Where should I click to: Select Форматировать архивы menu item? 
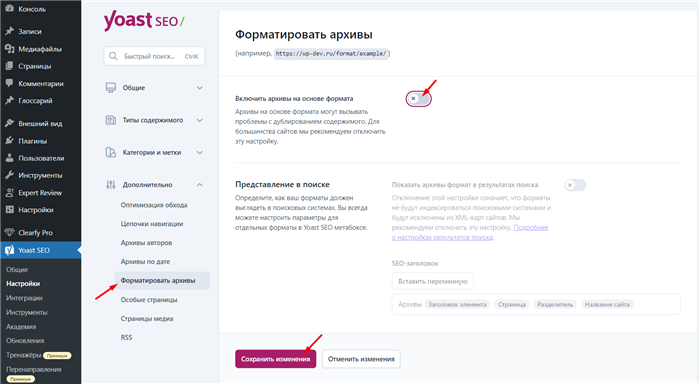(162, 280)
